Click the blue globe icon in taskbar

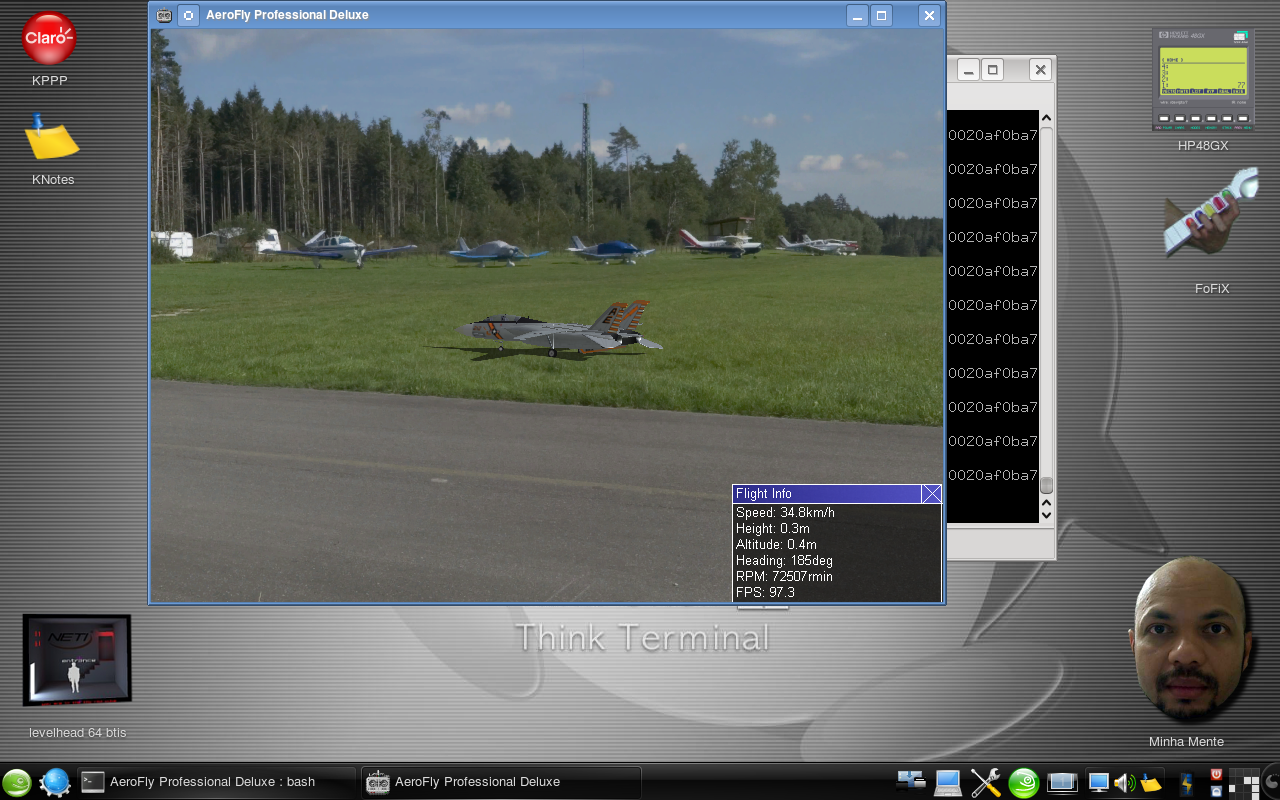pos(55,782)
